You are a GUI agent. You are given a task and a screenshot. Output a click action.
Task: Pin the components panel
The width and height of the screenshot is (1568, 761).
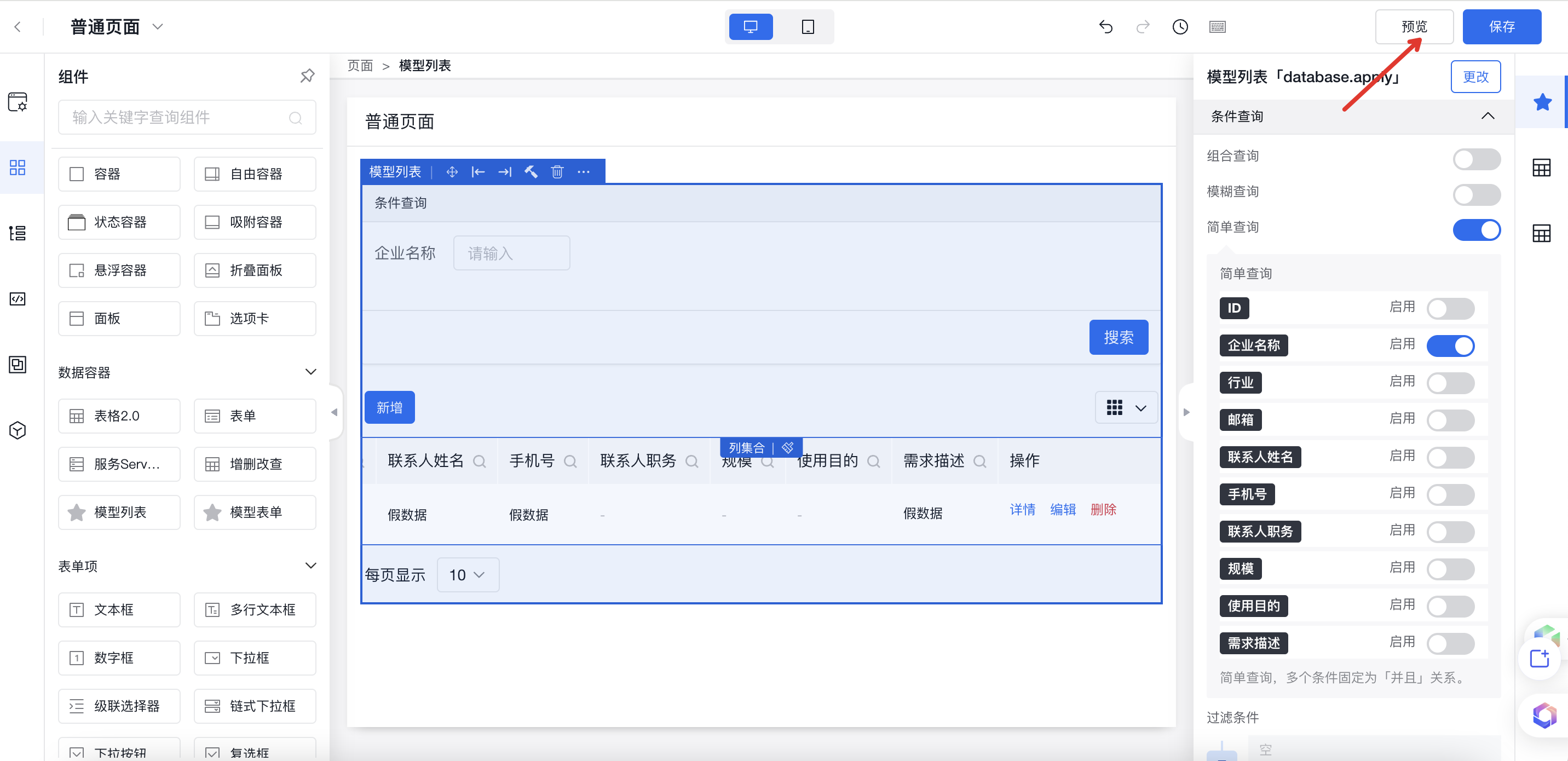307,76
